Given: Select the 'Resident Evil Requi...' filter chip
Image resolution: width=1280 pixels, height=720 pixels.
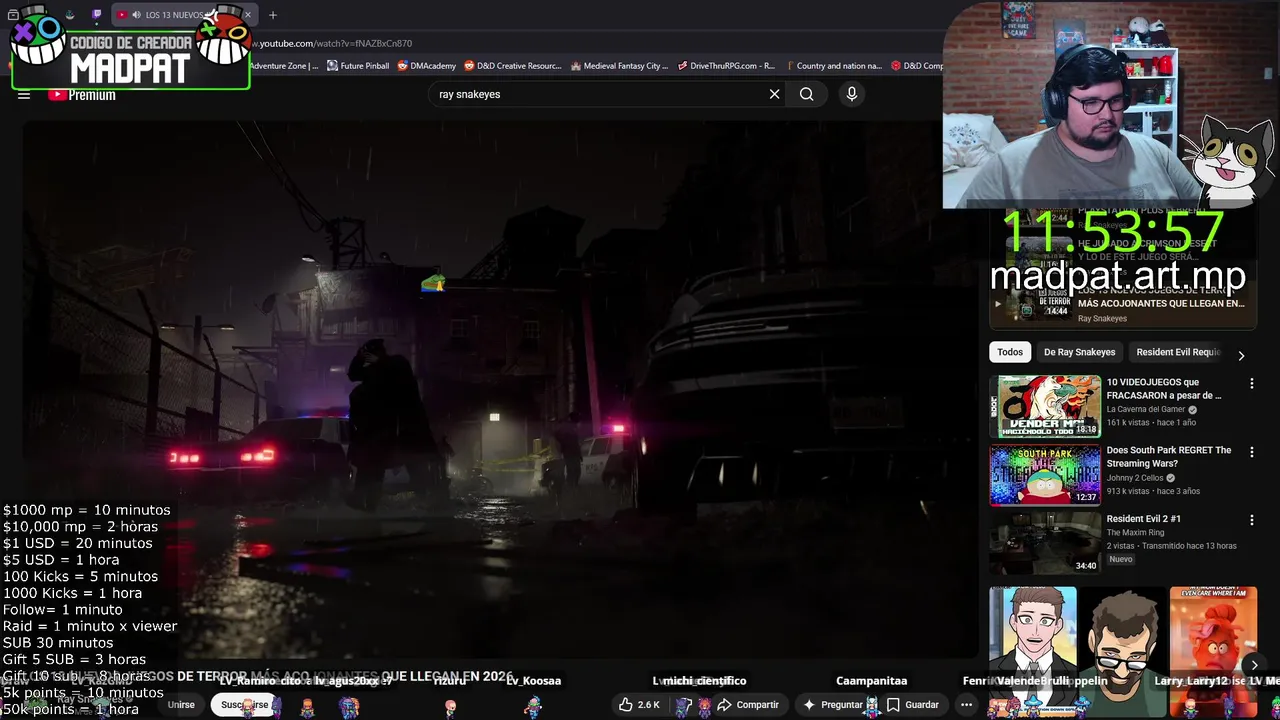Looking at the screenshot, I should [1178, 352].
